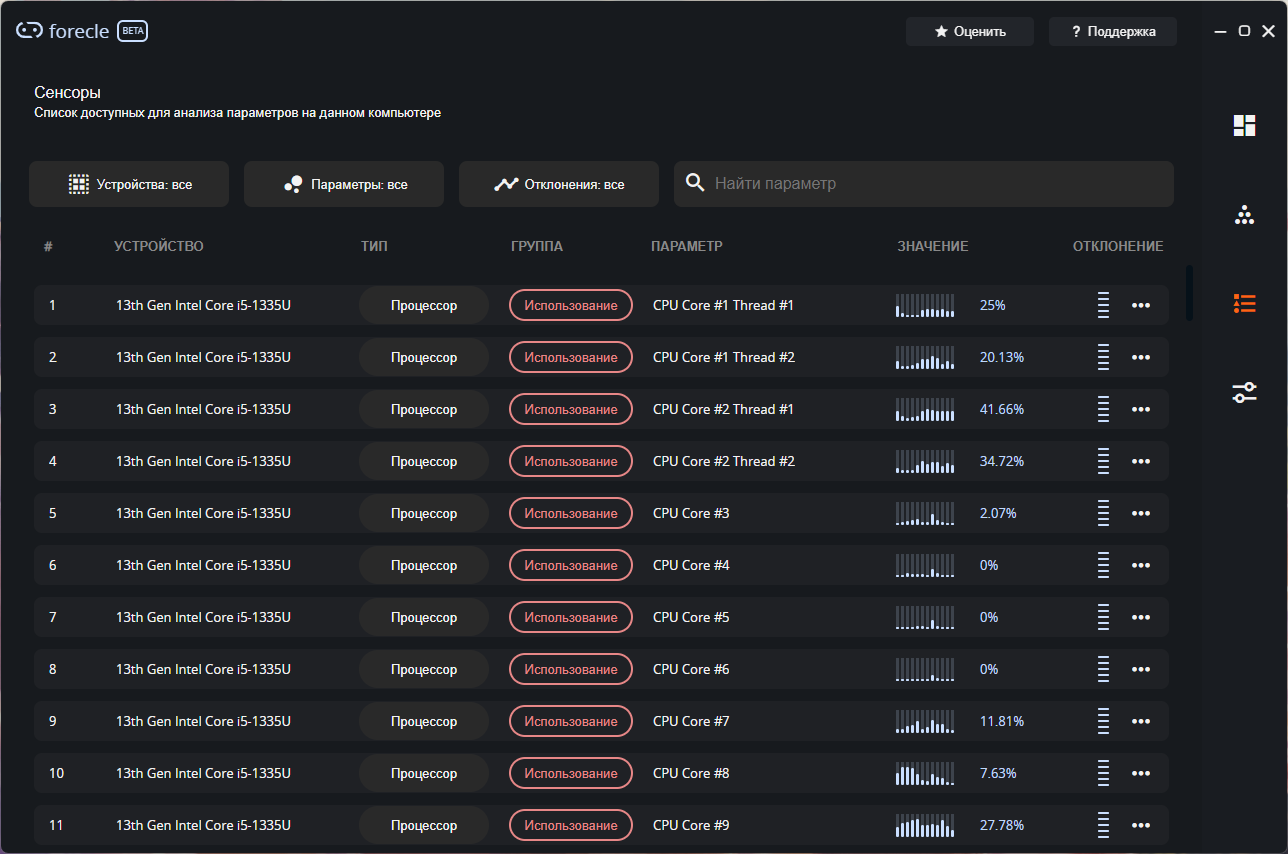Select the CPU Core #2 Thread #2 parameter
Viewport: 1288px width, 854px height.
coord(724,461)
